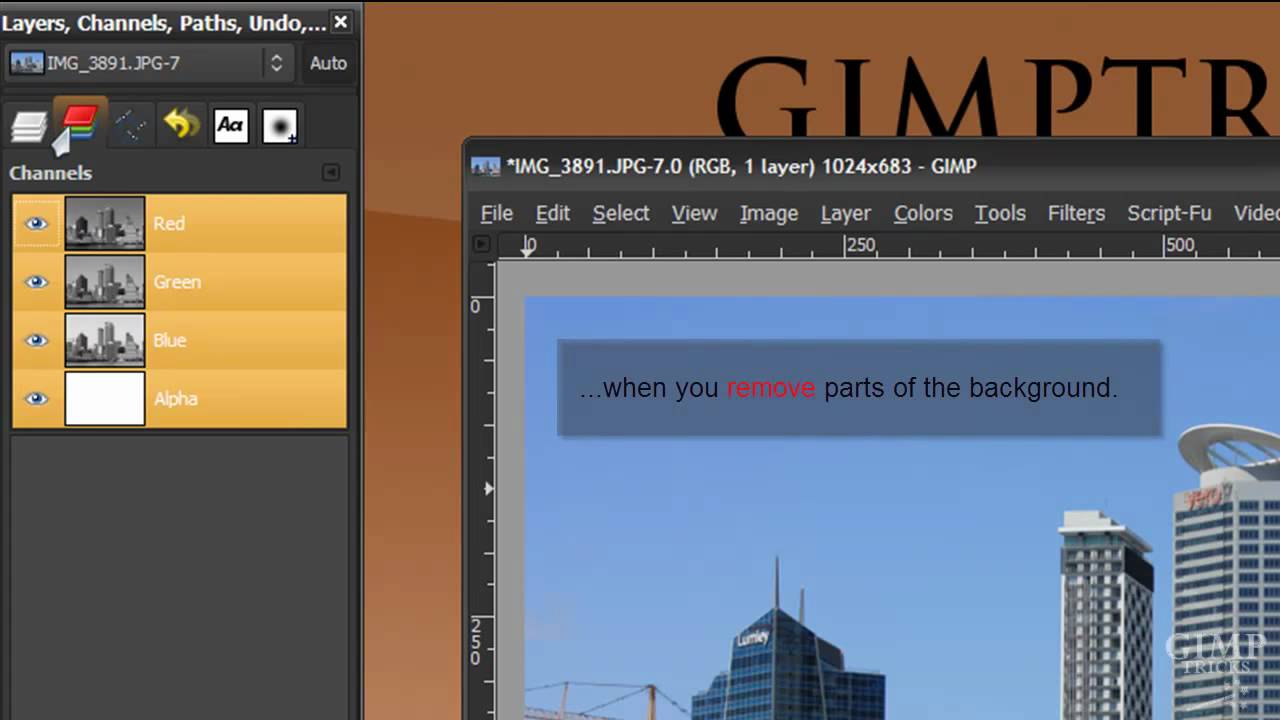Screen dimensions: 1280x720
Task: Toggle visibility of the Alpha channel
Action: coord(37,398)
